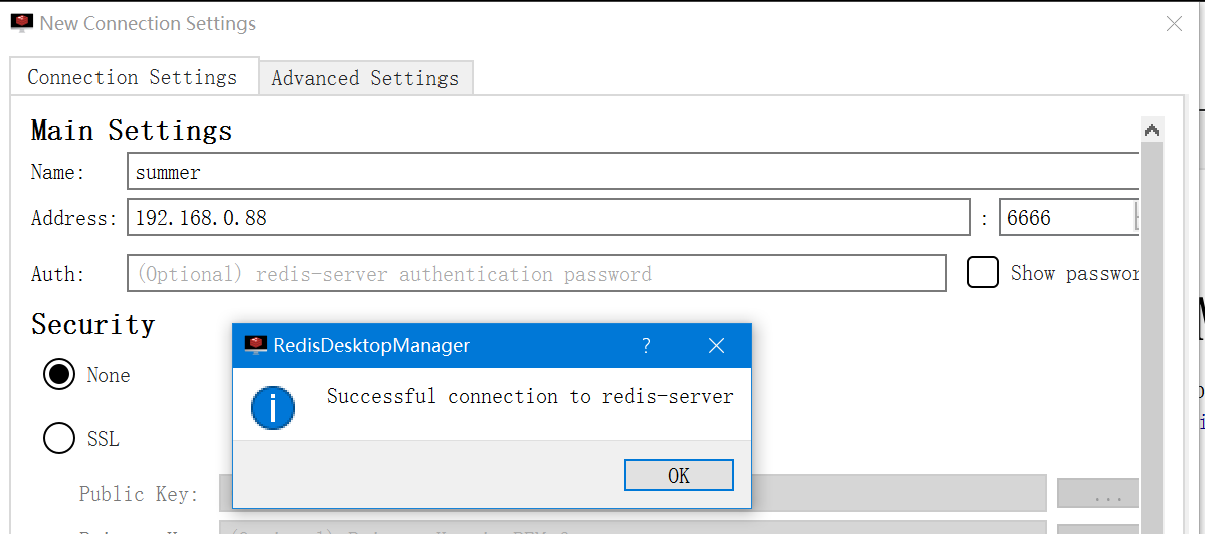
Task: Click the vertical scrollbar track
Action: (1151, 330)
